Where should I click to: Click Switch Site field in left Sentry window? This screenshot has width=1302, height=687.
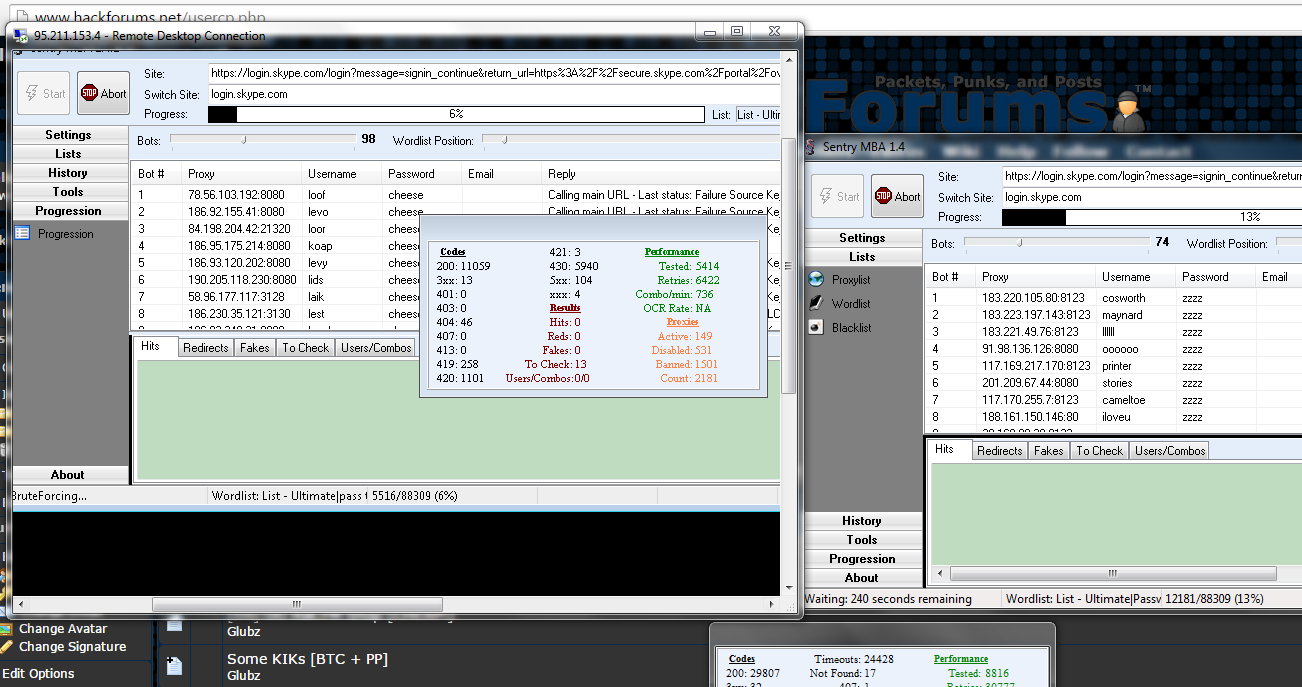[x=494, y=94]
